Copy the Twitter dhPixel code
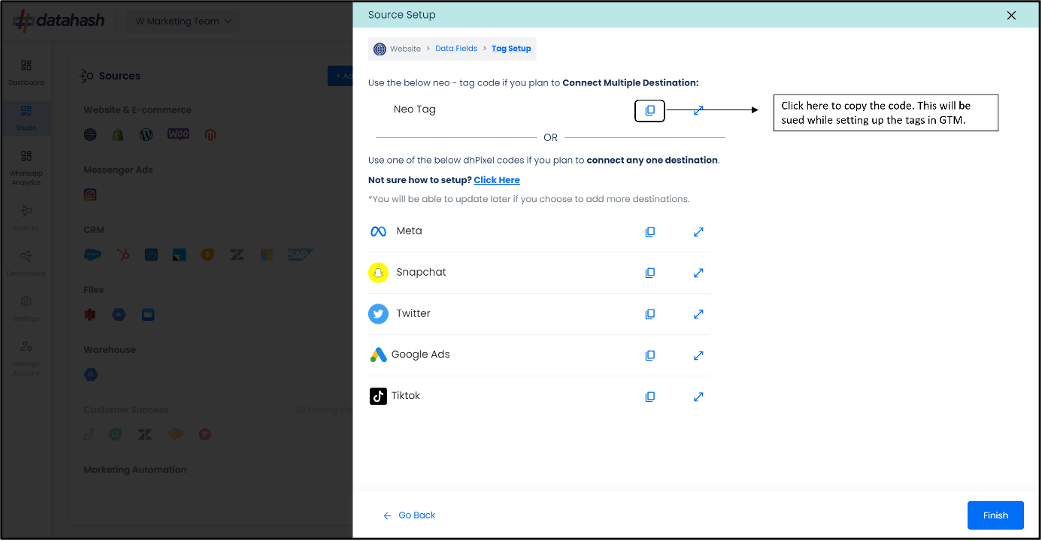The height and width of the screenshot is (541, 1041). tap(650, 314)
